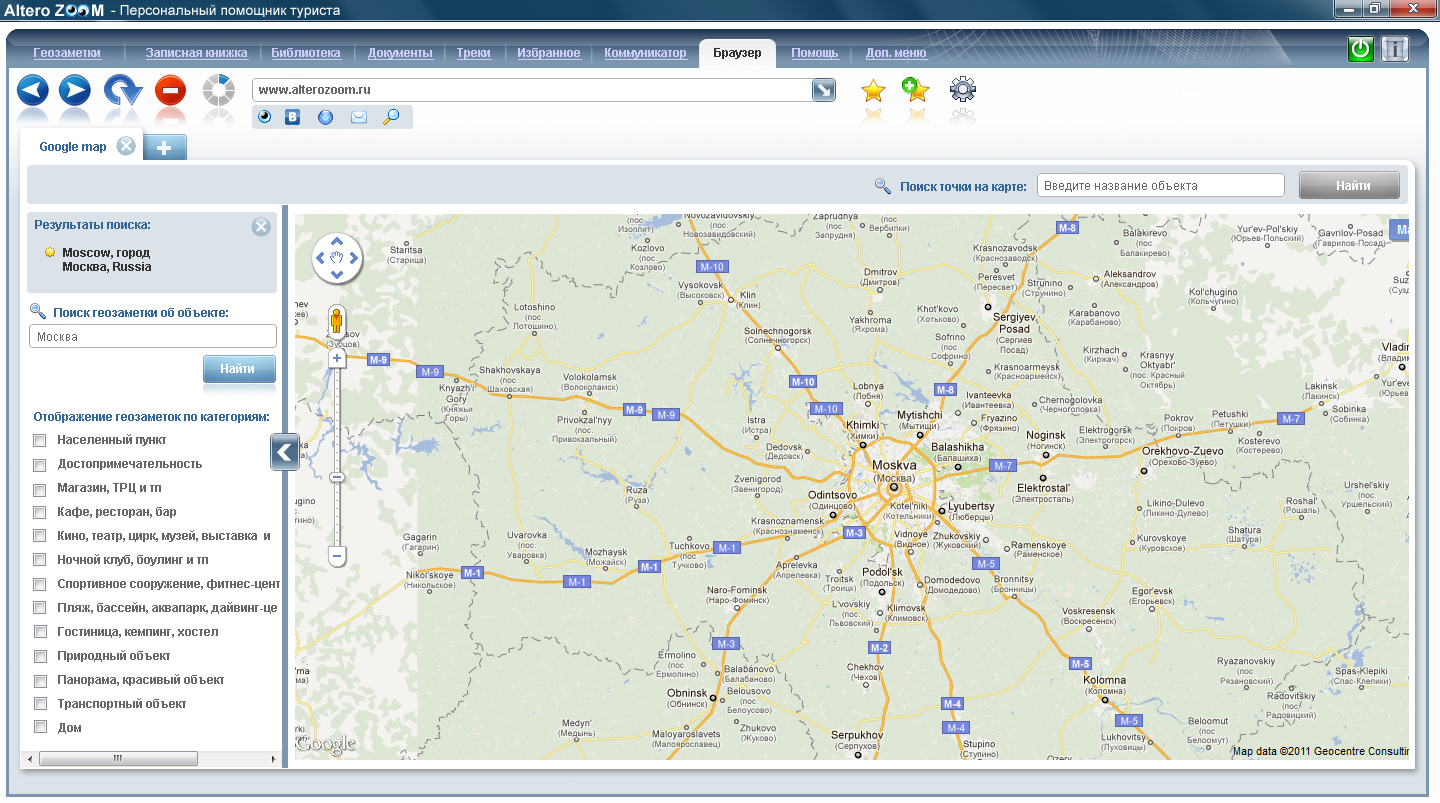Toggle the 'Дом' checkbox
Screen dimensions: 1440x803
[x=40, y=728]
